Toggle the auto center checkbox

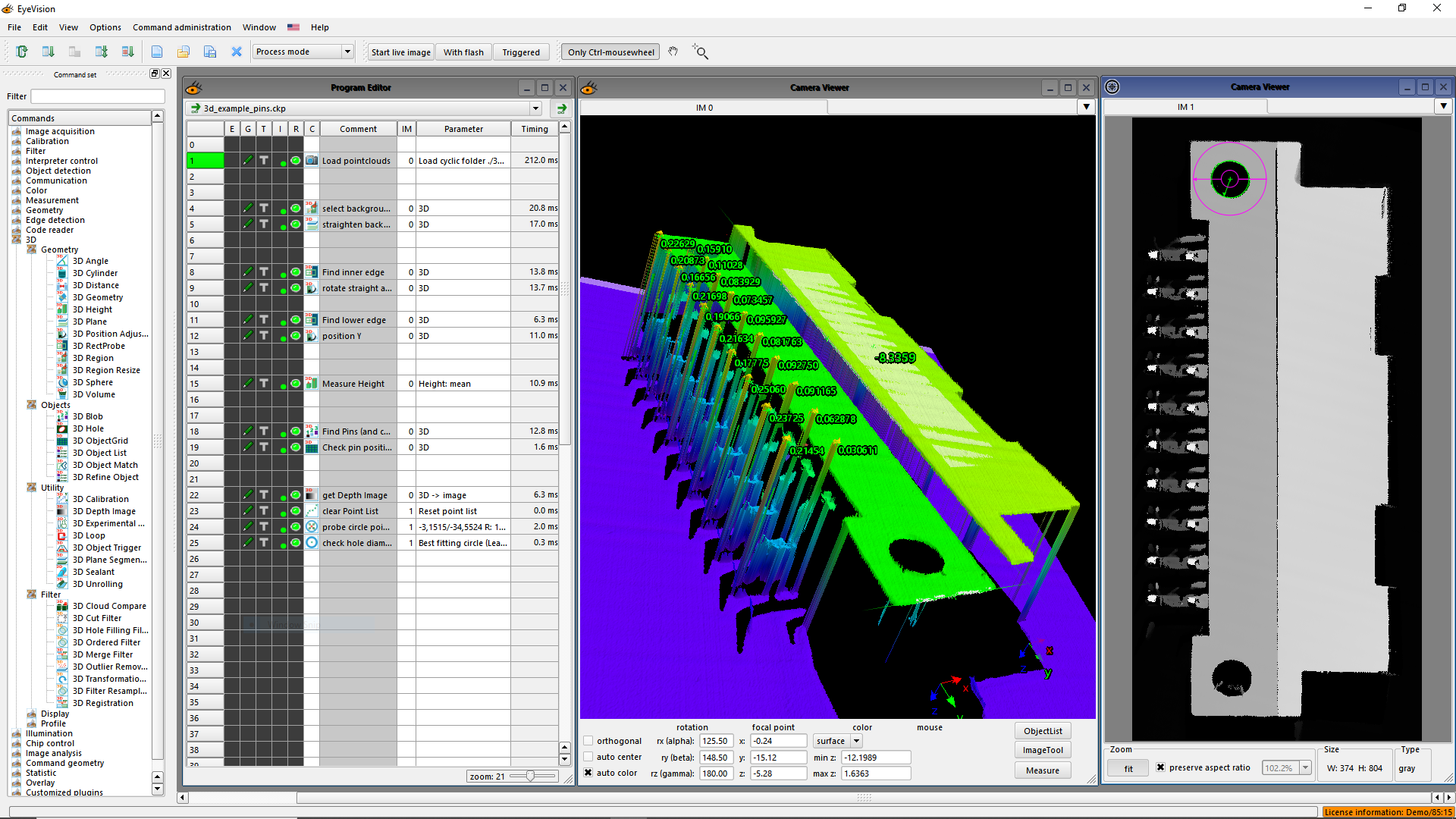click(588, 757)
